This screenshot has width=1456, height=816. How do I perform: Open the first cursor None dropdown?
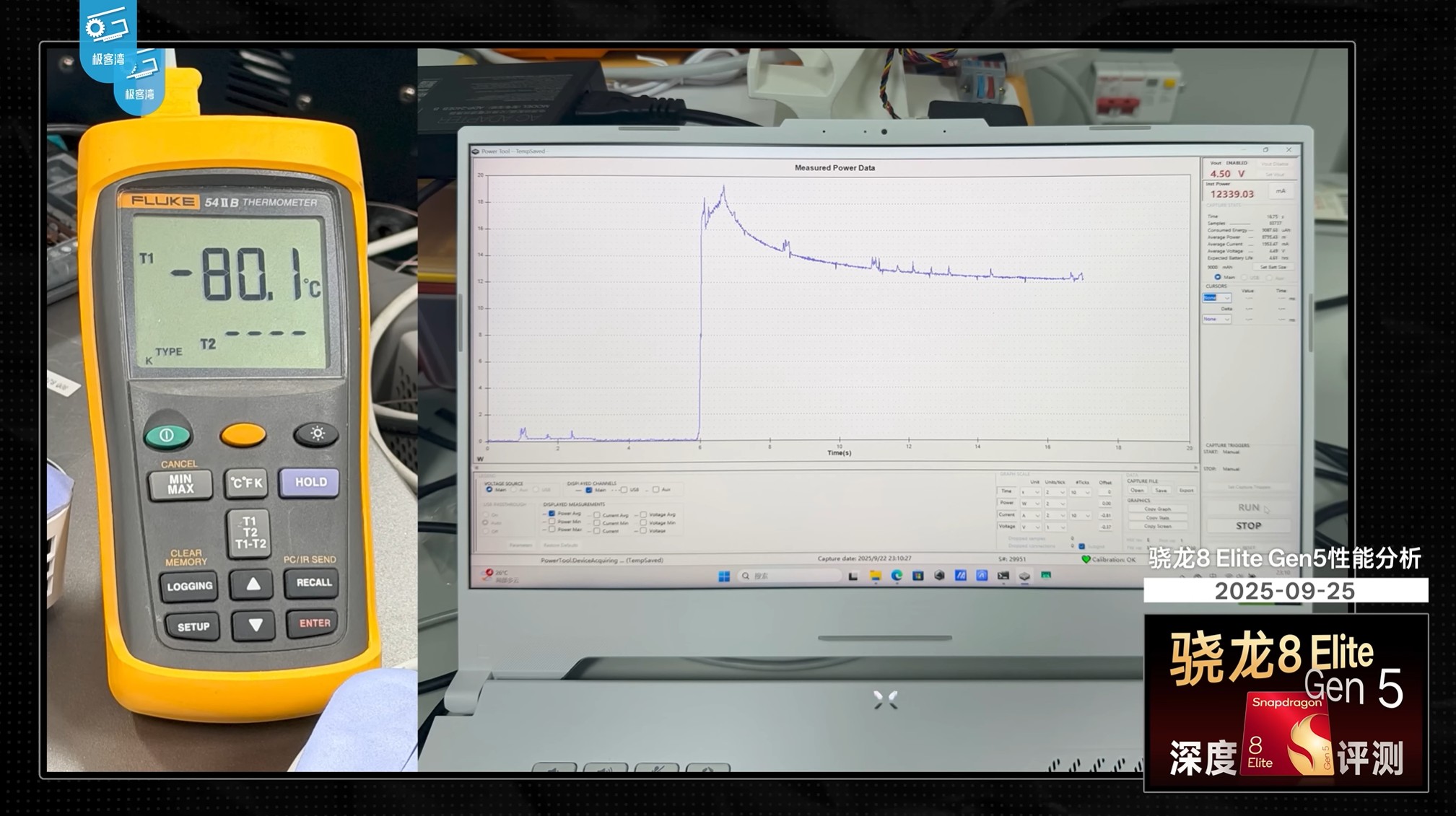point(1216,298)
